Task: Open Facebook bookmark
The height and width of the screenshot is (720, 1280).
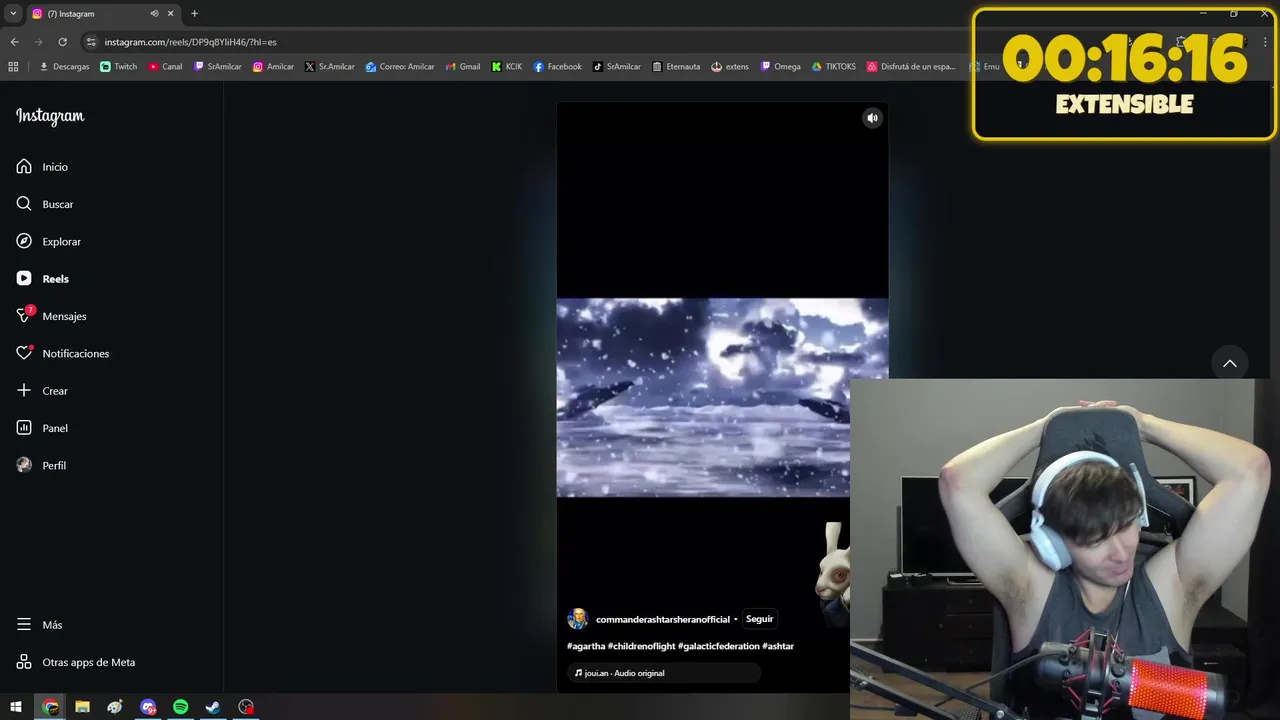Action: tap(557, 67)
